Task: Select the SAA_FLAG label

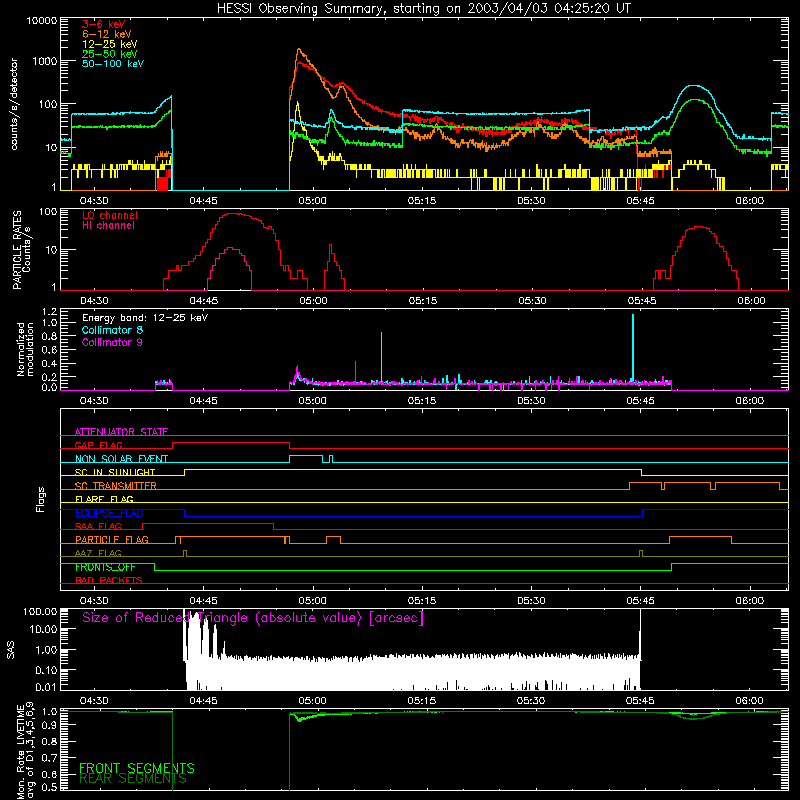Action: [x=98, y=527]
